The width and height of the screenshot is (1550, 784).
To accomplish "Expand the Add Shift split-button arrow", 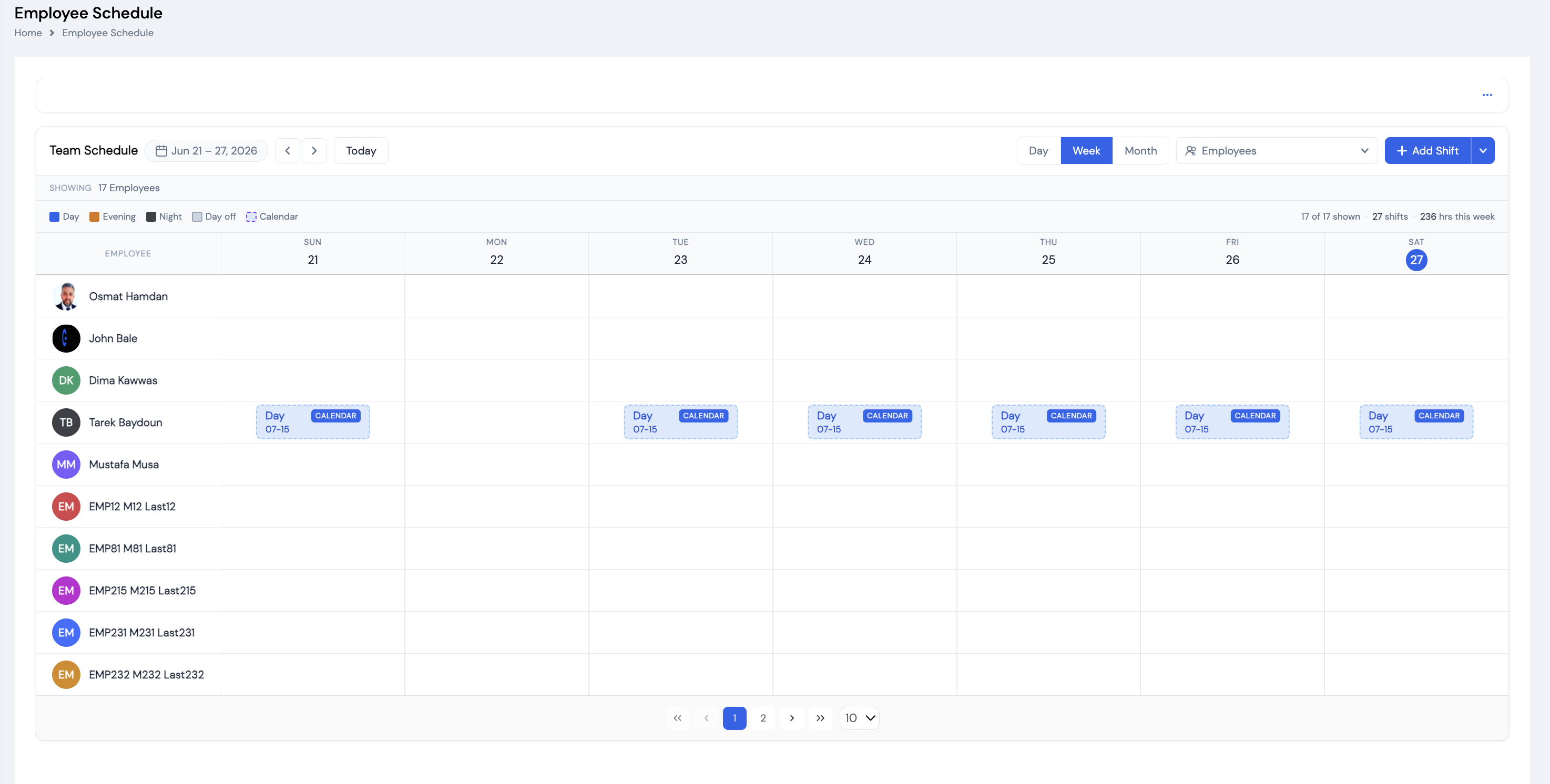I will (1483, 151).
